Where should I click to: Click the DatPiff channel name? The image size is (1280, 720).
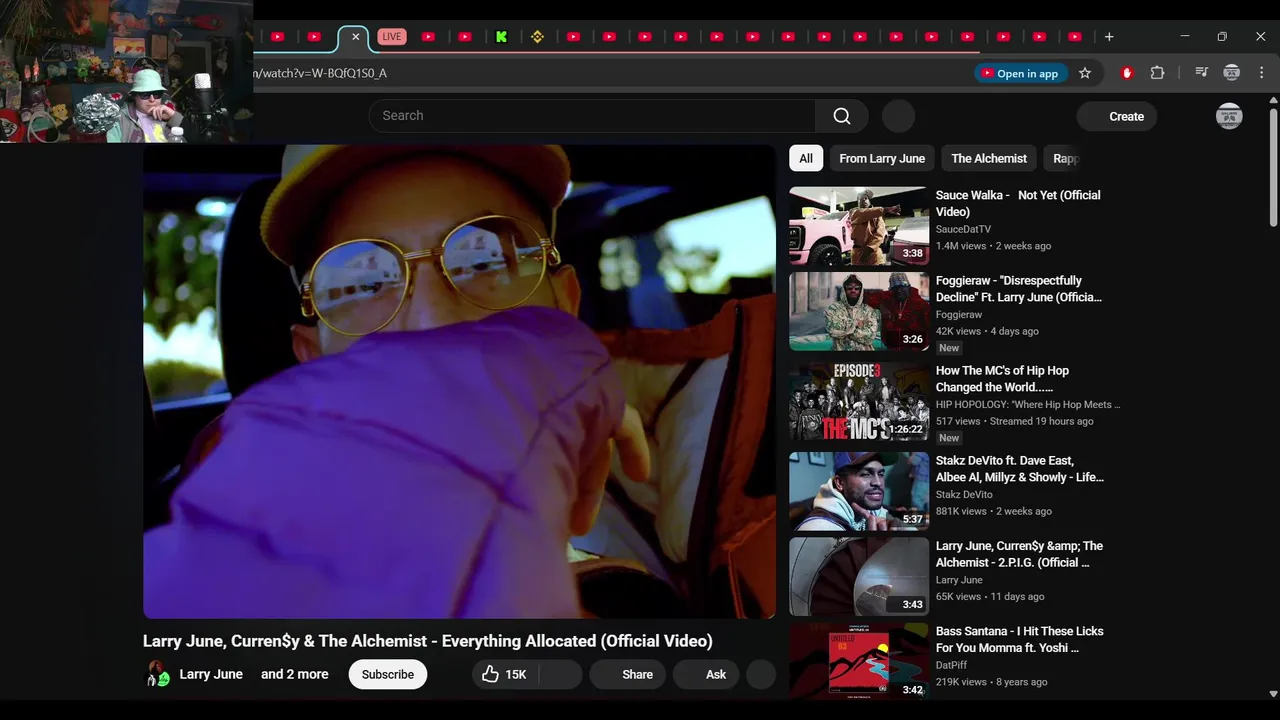pyautogui.click(x=953, y=665)
